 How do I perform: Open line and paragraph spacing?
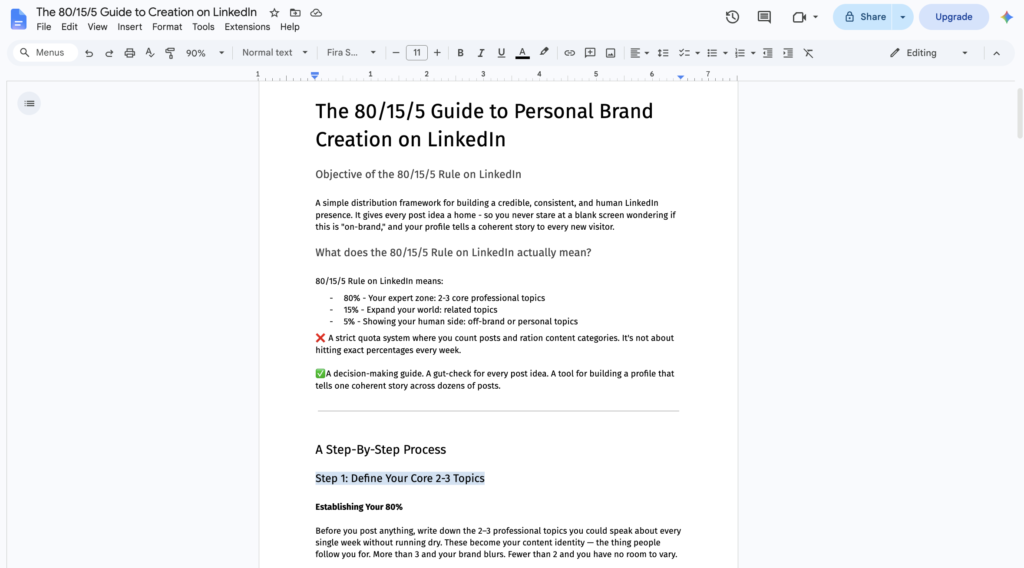pos(663,53)
